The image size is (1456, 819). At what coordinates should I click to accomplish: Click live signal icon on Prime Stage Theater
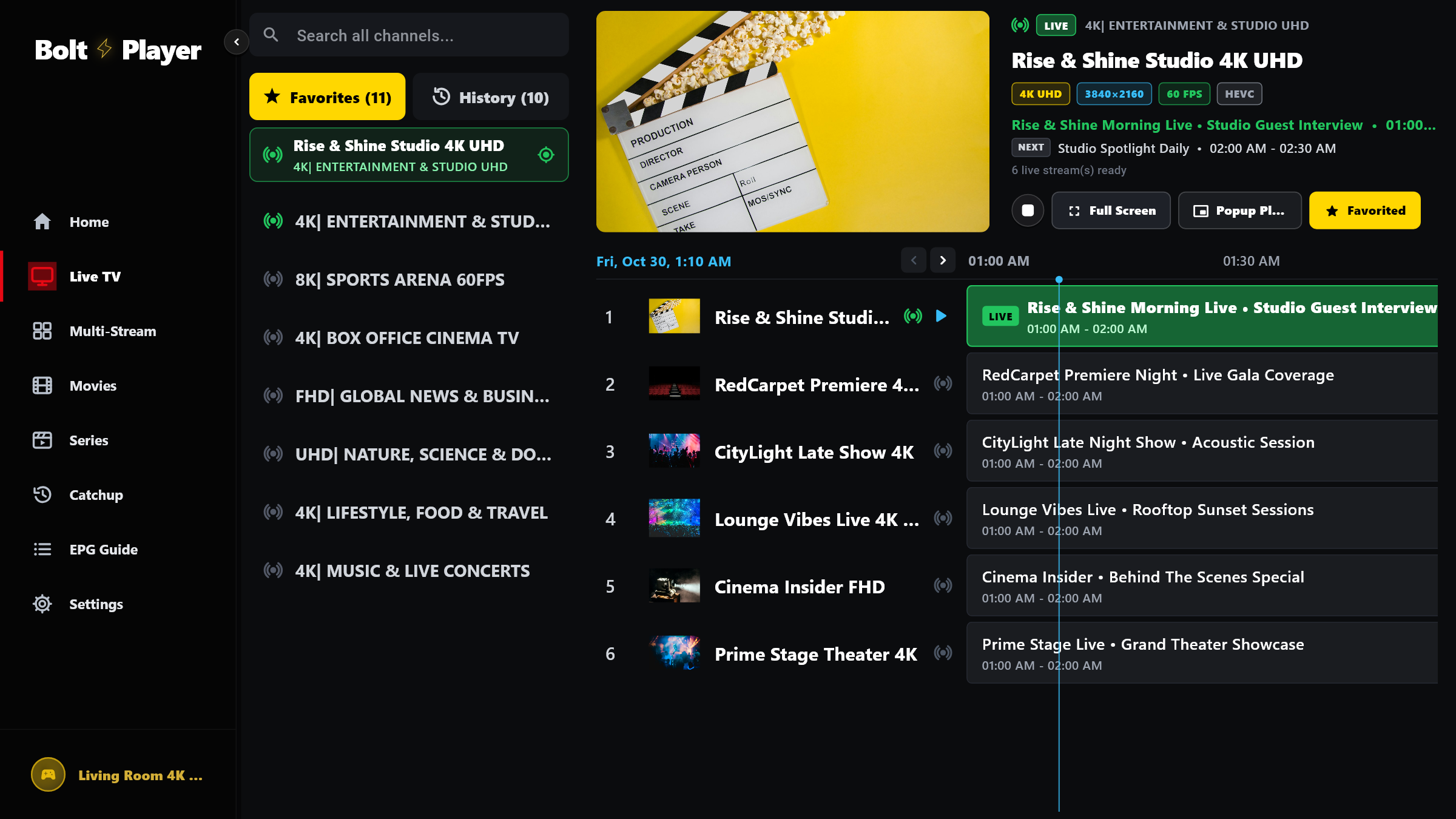click(943, 653)
